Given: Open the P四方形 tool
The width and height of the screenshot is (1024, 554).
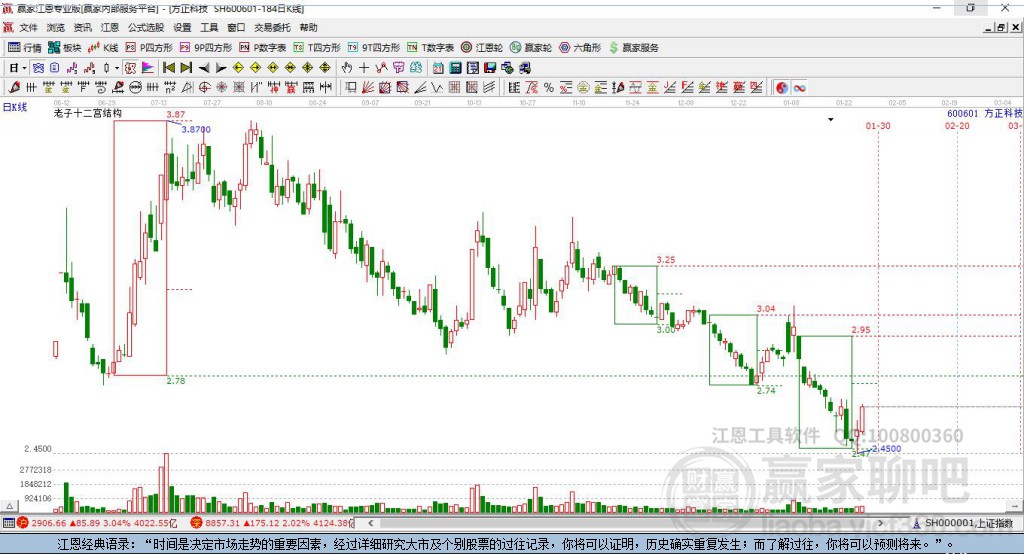Looking at the screenshot, I should coord(149,48).
